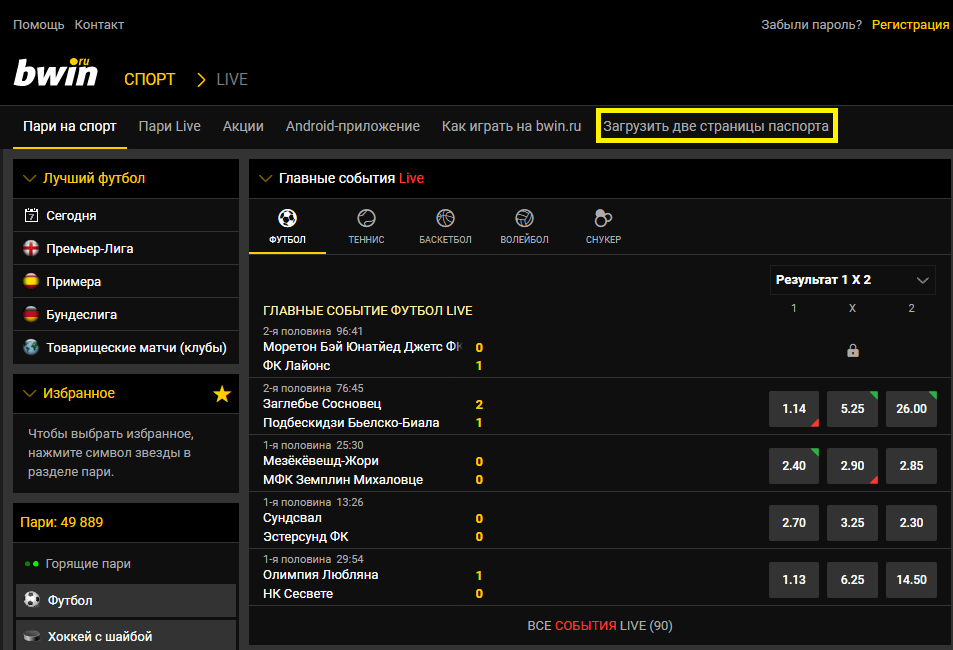
Task: Select the Баскетбол sport icon
Action: pyautogui.click(x=445, y=218)
